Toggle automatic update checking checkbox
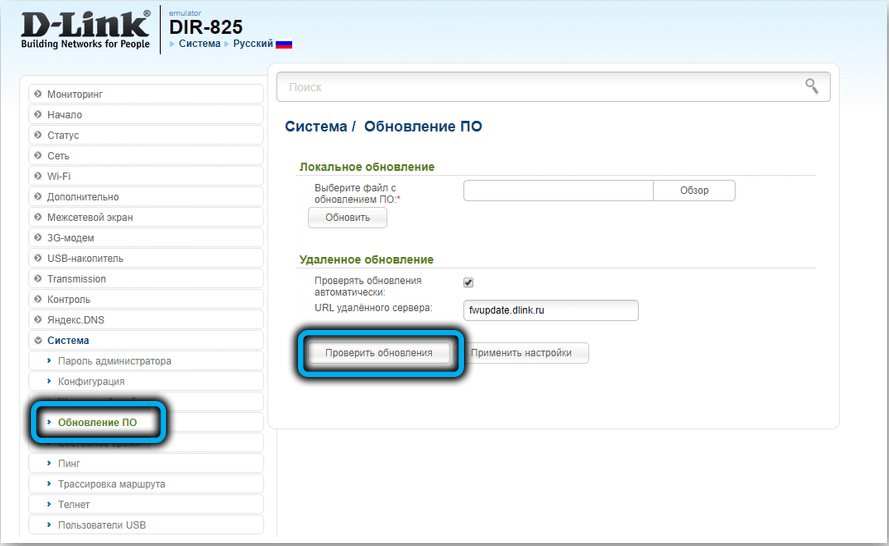This screenshot has width=889, height=546. click(x=468, y=283)
